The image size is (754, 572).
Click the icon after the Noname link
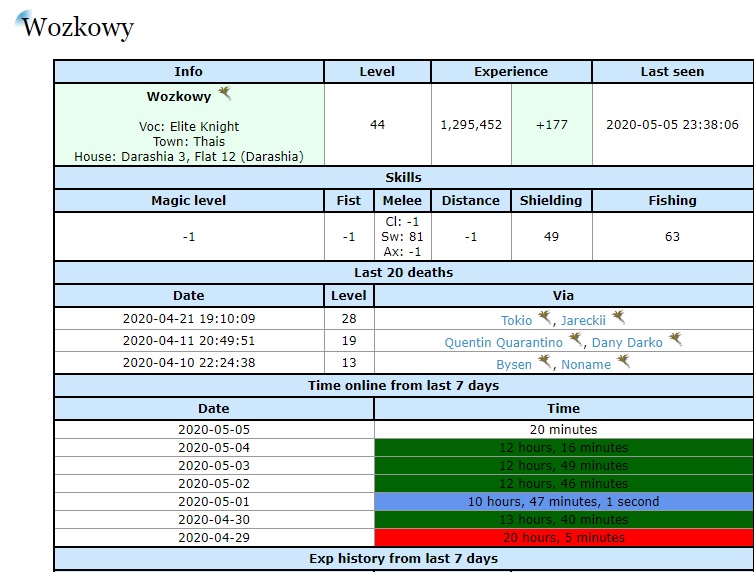623,362
